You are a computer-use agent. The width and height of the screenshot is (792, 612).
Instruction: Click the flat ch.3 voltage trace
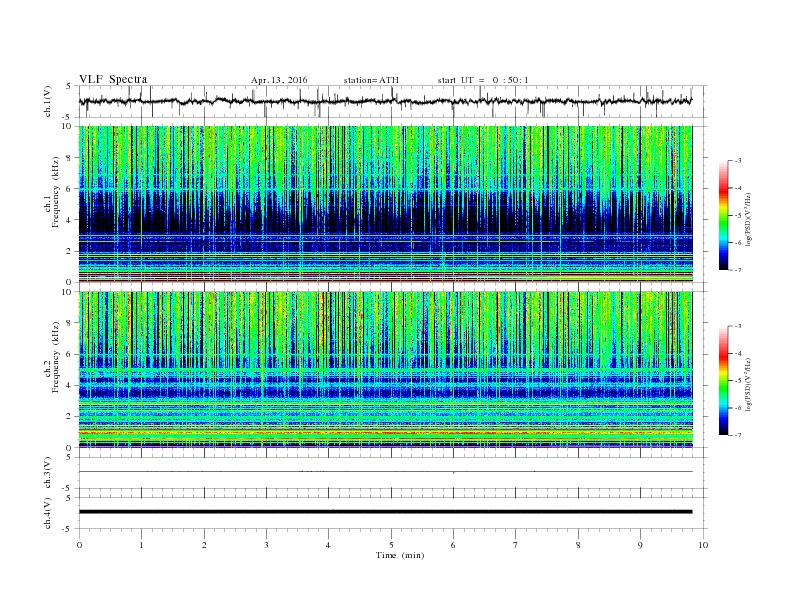point(385,472)
